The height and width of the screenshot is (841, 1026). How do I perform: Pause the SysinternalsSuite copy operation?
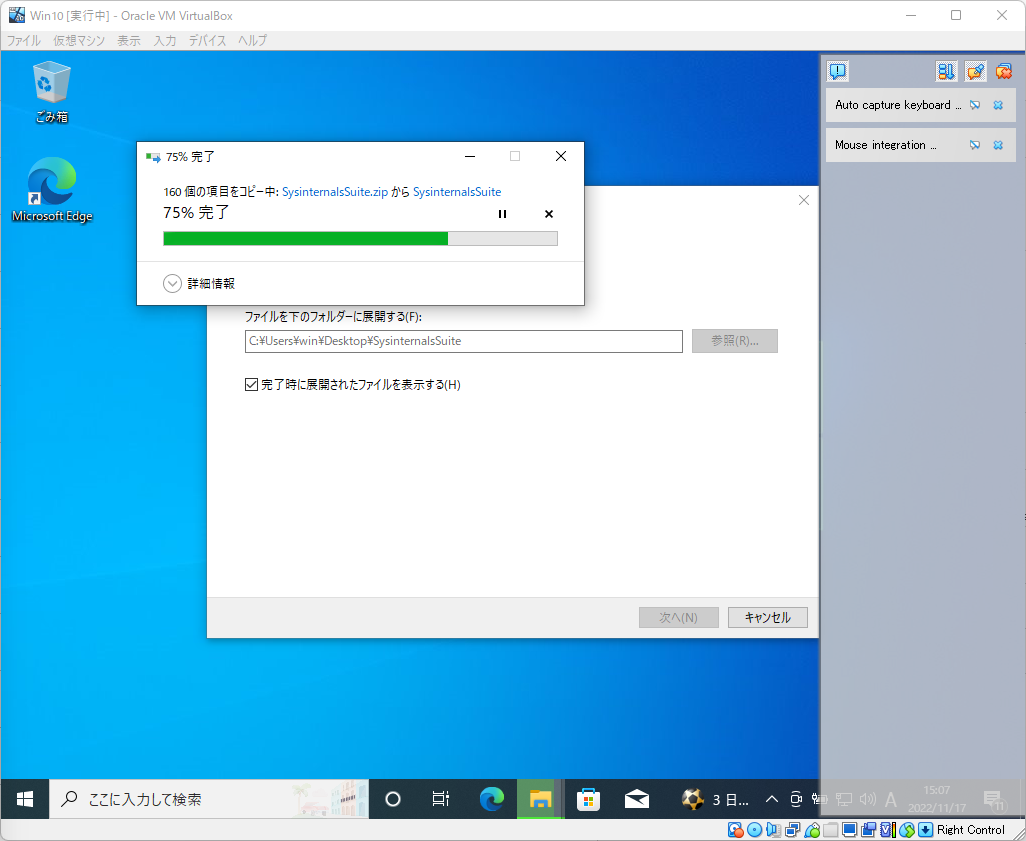coord(503,214)
